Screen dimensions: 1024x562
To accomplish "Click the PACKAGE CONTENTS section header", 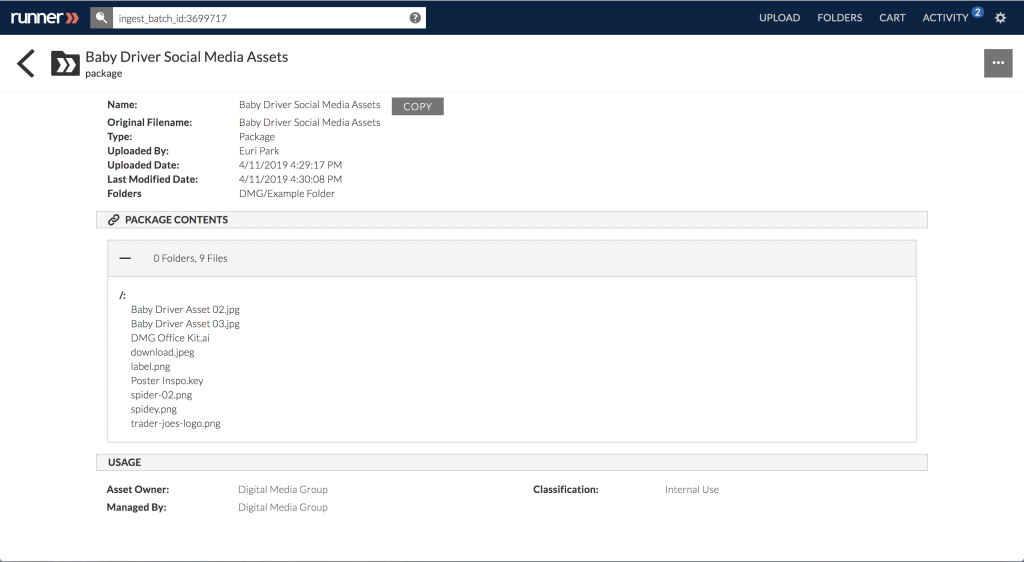I will (511, 220).
